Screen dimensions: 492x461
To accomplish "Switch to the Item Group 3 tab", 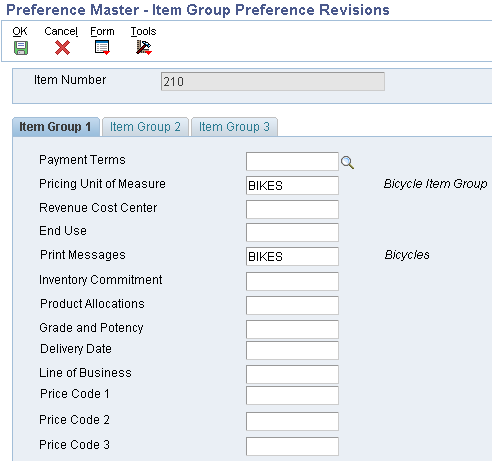I will [234, 127].
